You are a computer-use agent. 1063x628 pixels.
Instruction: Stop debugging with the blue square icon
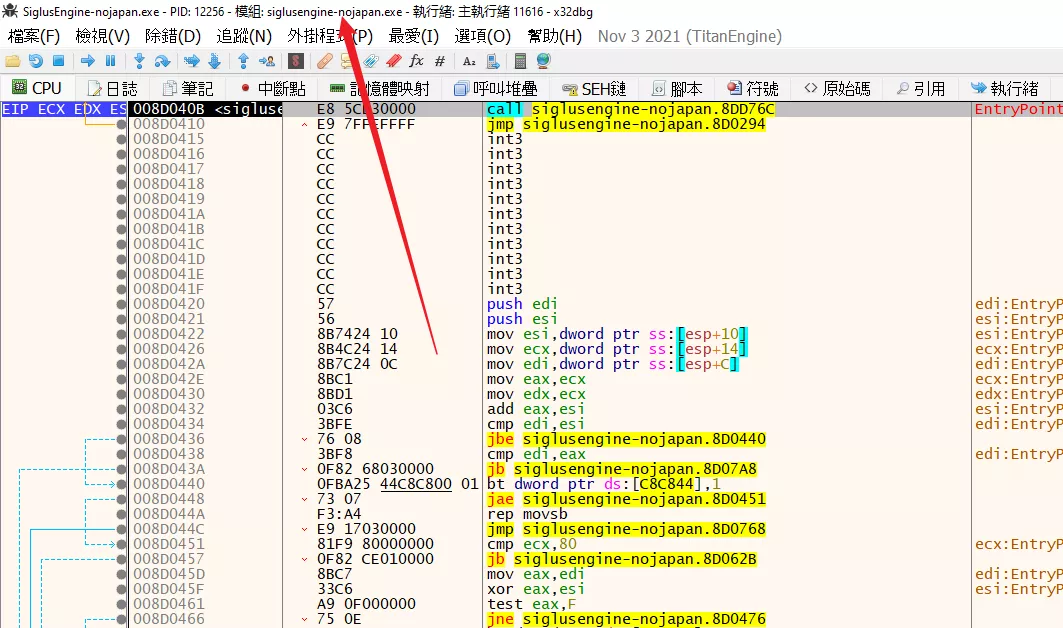(58, 62)
